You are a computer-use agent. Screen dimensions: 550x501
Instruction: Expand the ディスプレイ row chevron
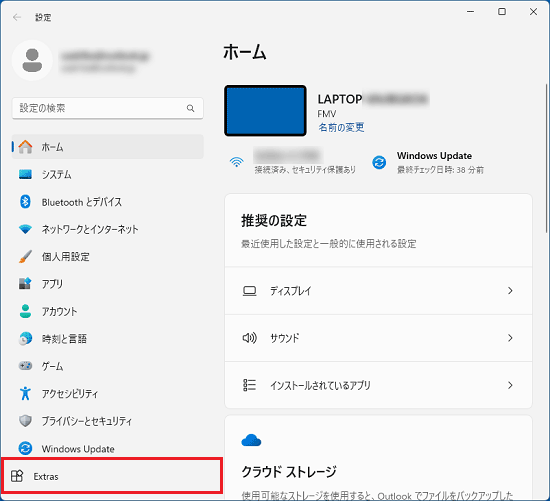[x=510, y=291]
